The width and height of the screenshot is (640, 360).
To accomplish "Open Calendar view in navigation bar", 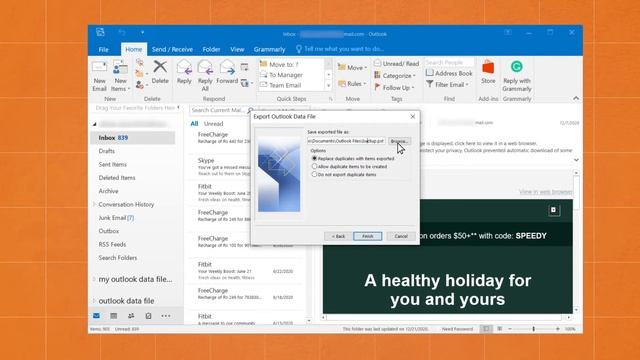I will (x=113, y=316).
